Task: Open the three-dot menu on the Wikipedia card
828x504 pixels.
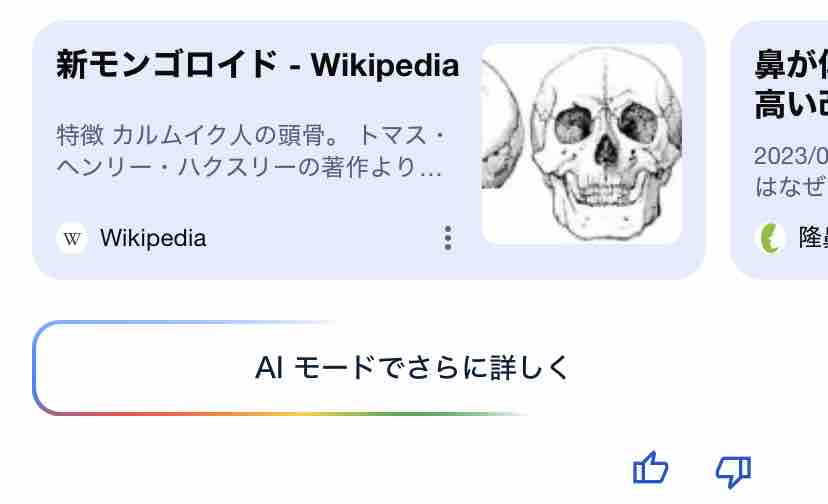Action: 448,238
